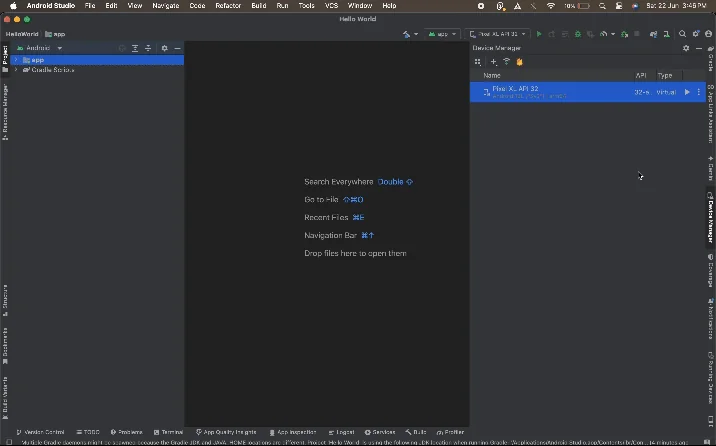This screenshot has height=446, width=716.
Task: Click Create Device plus icon
Action: pos(494,62)
